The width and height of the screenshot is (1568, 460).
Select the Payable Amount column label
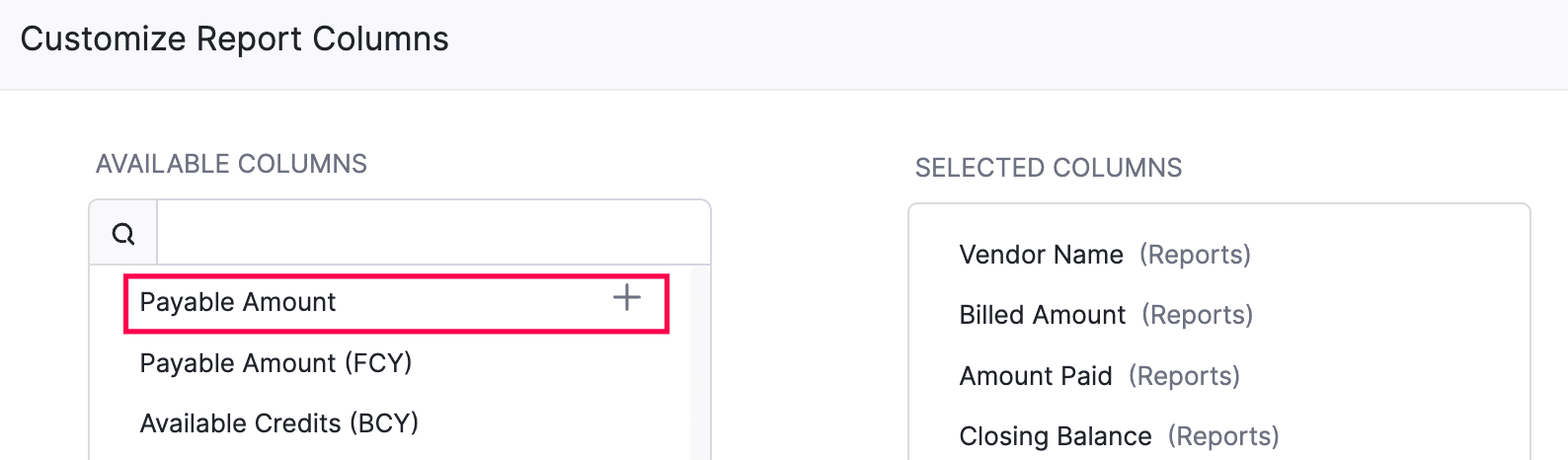point(238,302)
